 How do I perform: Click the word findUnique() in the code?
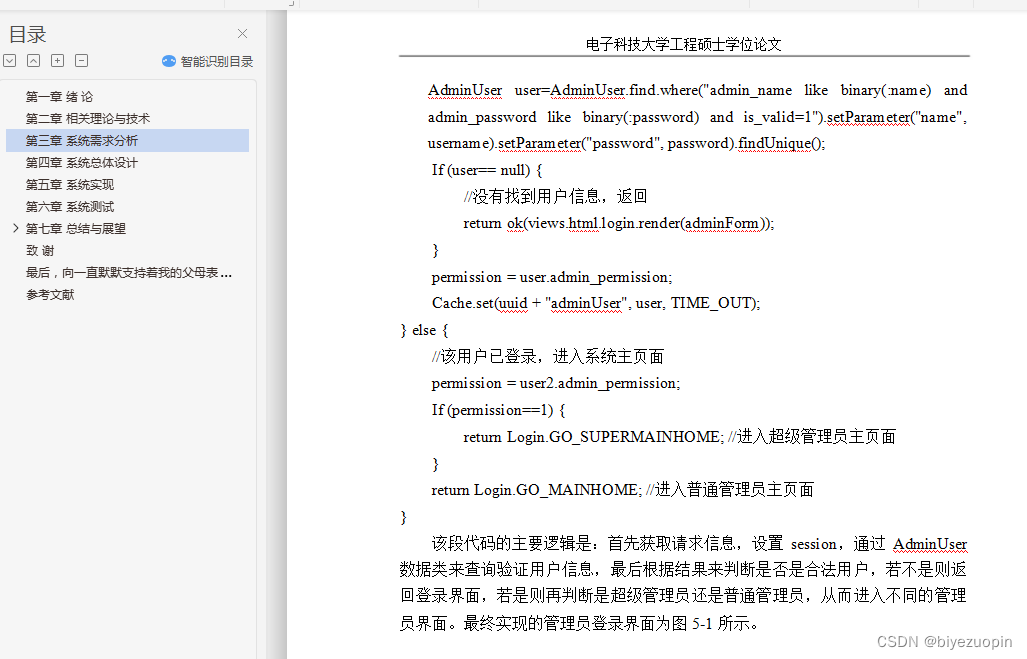(781, 143)
